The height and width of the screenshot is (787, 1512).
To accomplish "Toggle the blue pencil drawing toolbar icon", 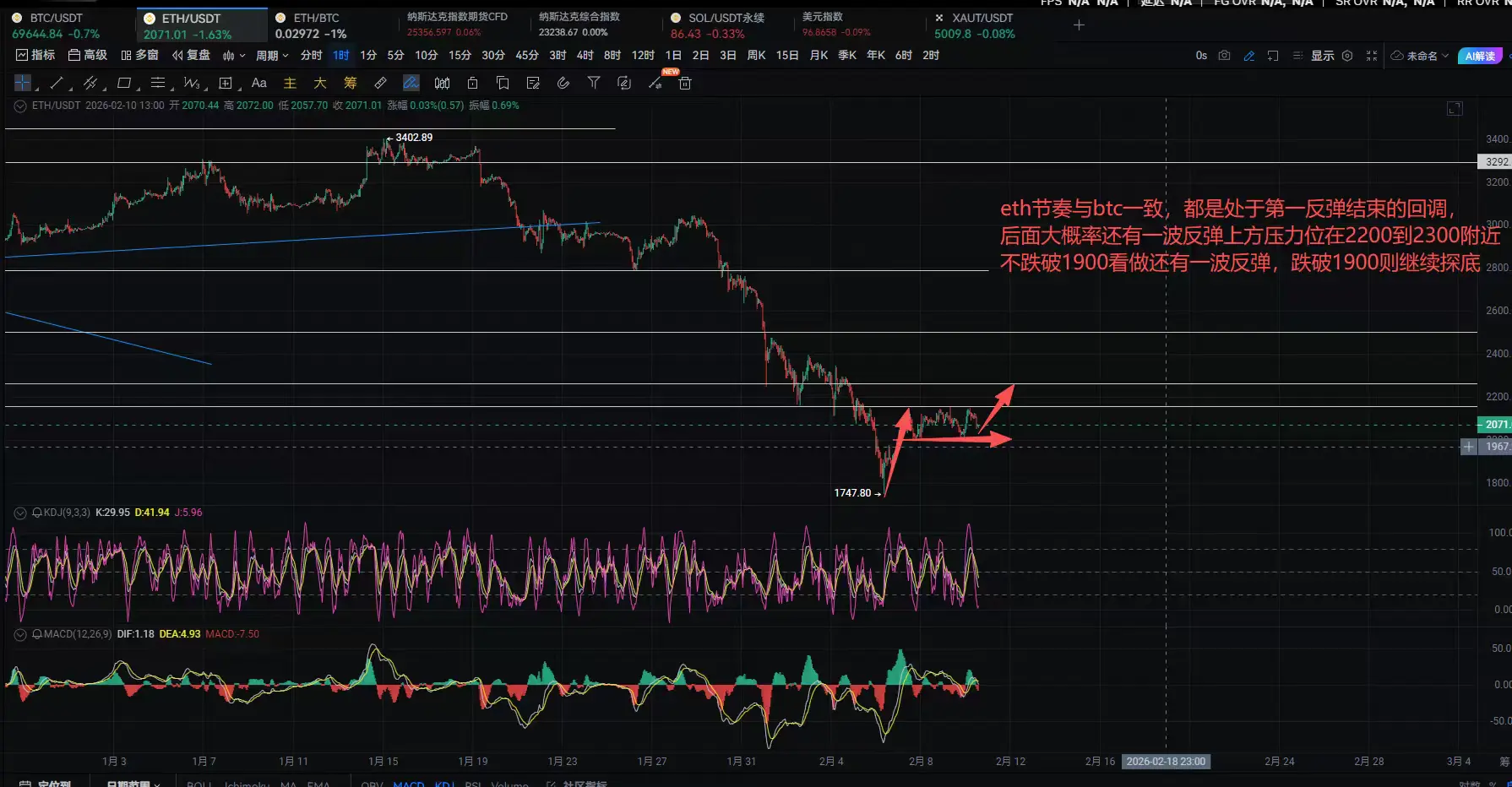I will [1249, 56].
